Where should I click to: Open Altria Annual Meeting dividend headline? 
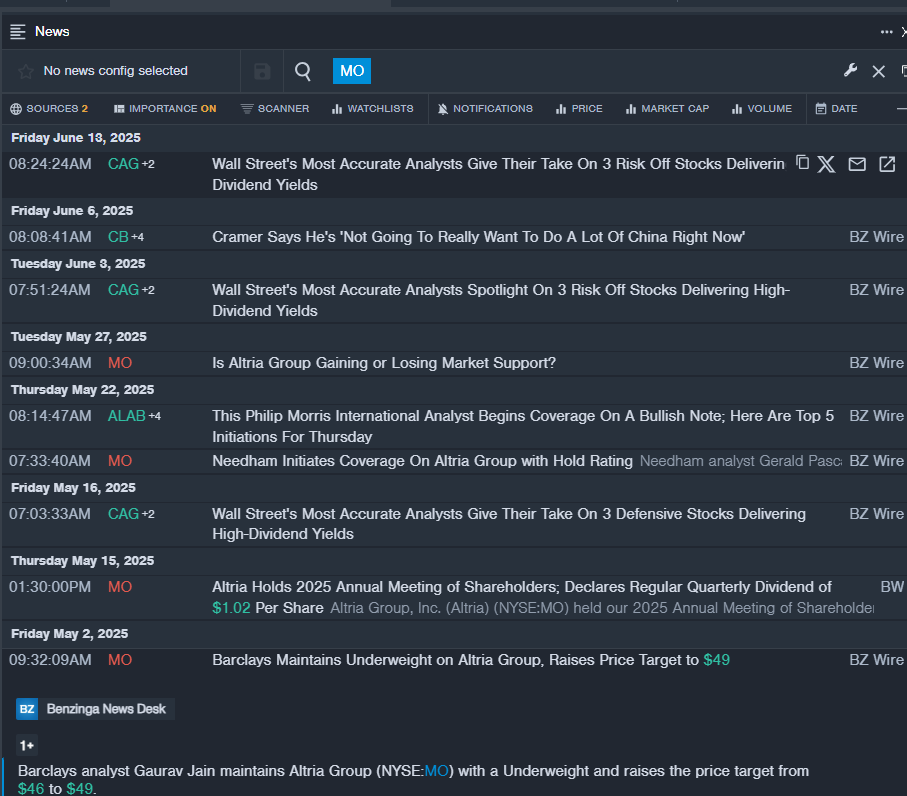522,597
